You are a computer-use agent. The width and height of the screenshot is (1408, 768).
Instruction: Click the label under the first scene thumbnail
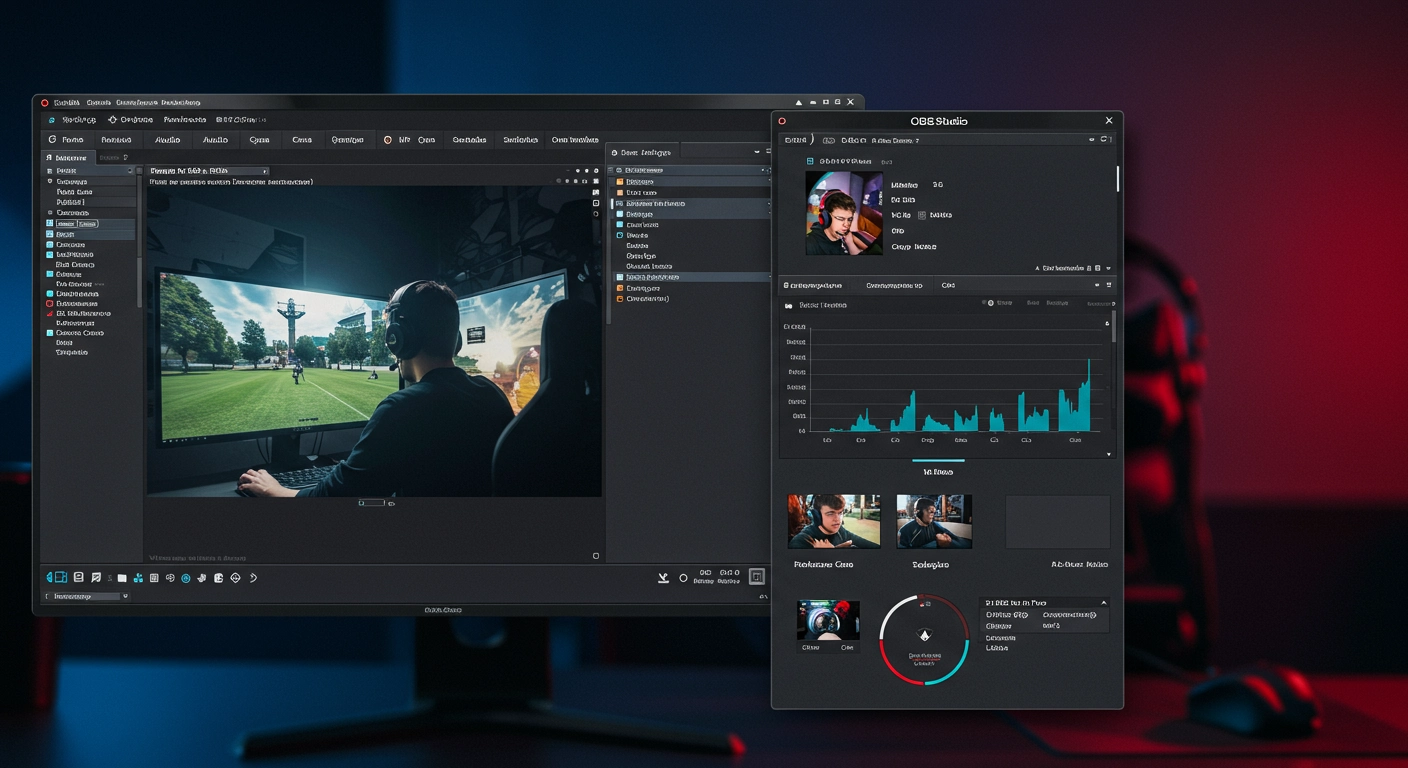tap(823, 565)
